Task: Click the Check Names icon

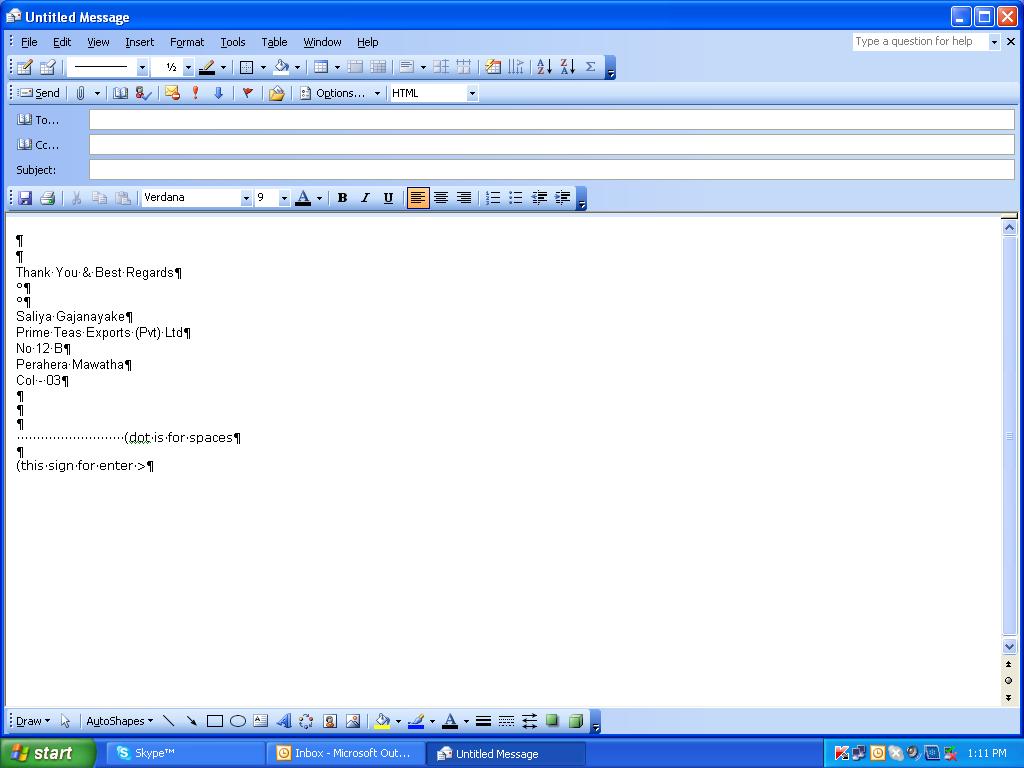Action: point(143,93)
